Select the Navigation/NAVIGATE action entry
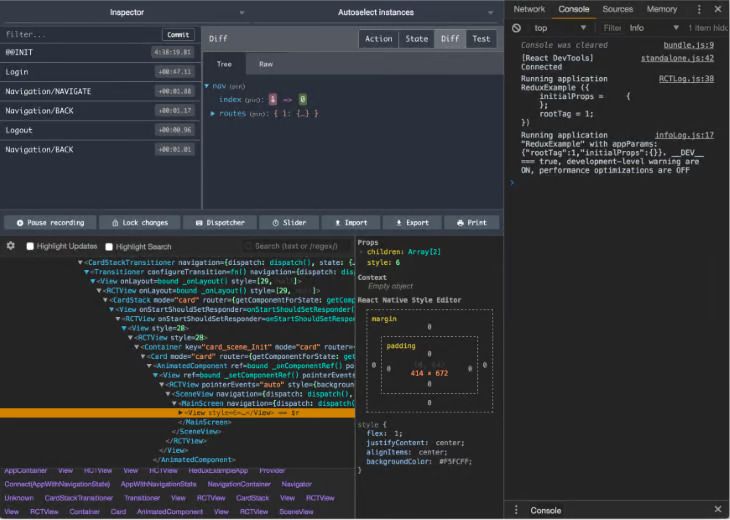This screenshot has width=730, height=520. 48,91
